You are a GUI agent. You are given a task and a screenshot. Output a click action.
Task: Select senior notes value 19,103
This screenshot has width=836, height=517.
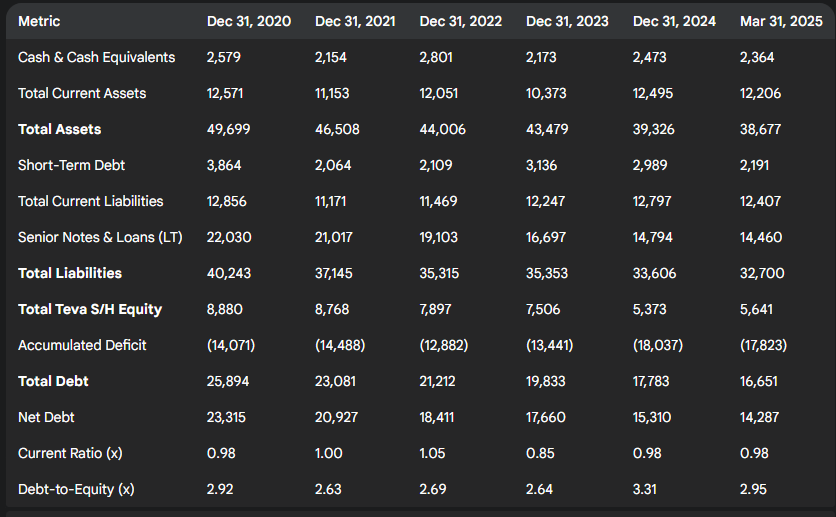click(439, 237)
